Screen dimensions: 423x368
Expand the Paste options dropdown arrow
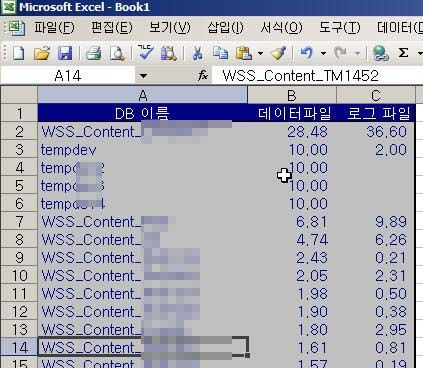[x=260, y=53]
